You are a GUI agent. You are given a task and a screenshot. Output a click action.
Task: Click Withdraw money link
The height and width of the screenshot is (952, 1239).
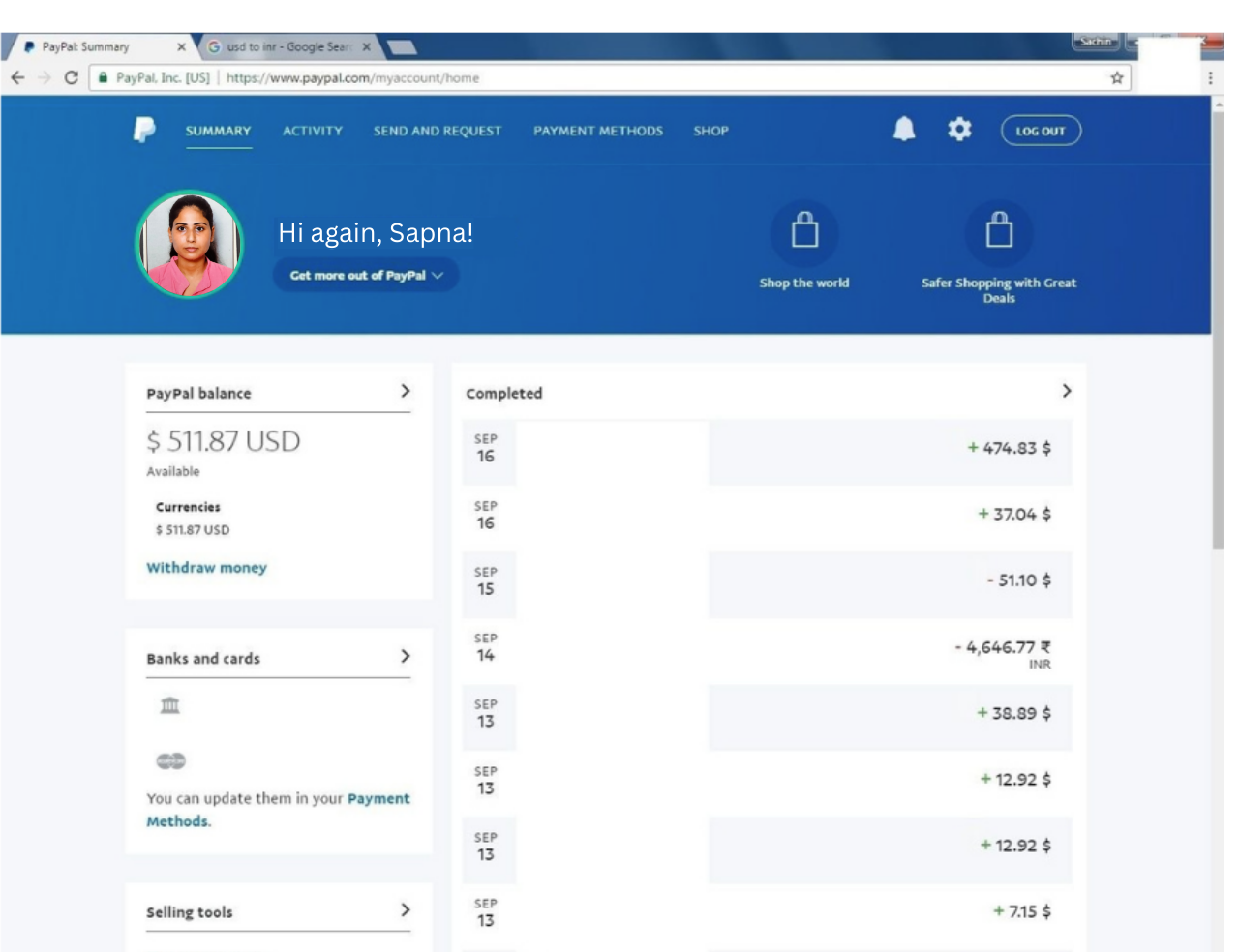[206, 568]
